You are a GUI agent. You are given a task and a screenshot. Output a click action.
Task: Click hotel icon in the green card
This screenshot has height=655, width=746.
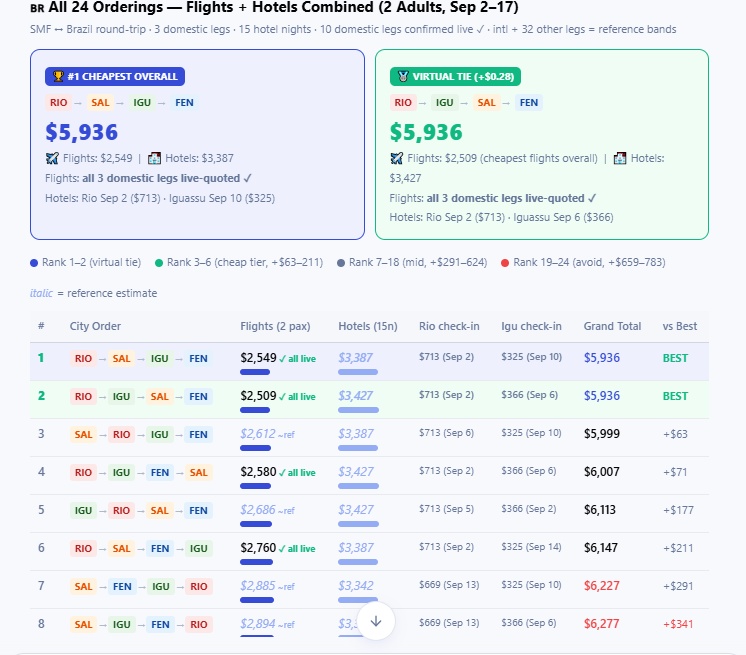[x=619, y=158]
